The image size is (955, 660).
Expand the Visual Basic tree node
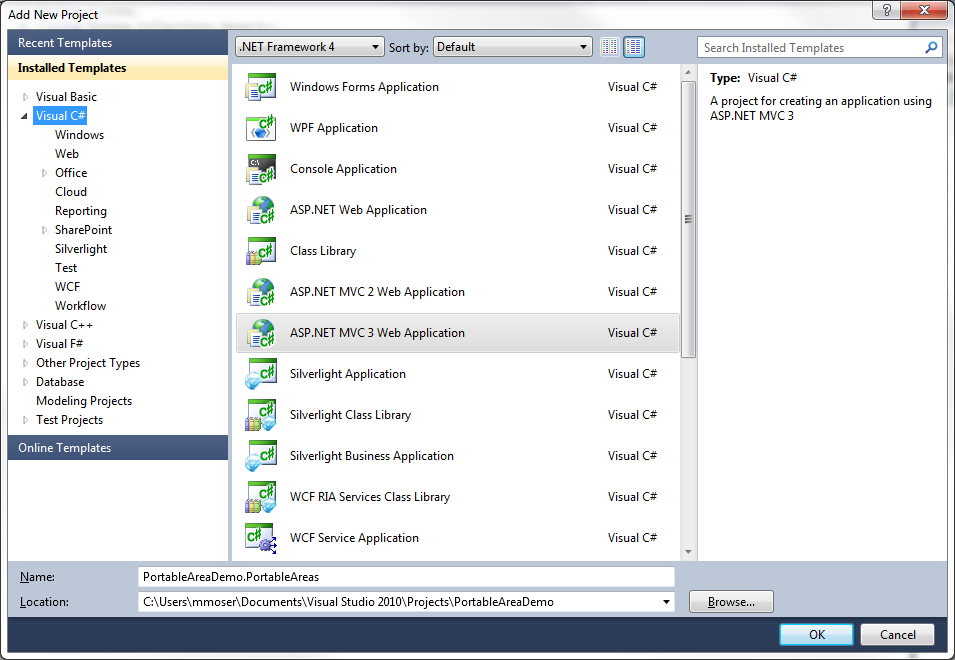pyautogui.click(x=25, y=97)
